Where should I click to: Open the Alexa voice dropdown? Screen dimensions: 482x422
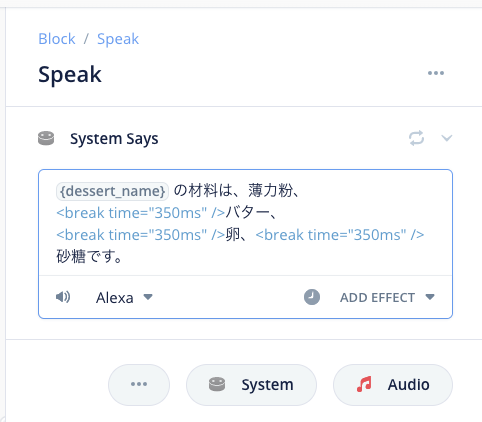(124, 297)
